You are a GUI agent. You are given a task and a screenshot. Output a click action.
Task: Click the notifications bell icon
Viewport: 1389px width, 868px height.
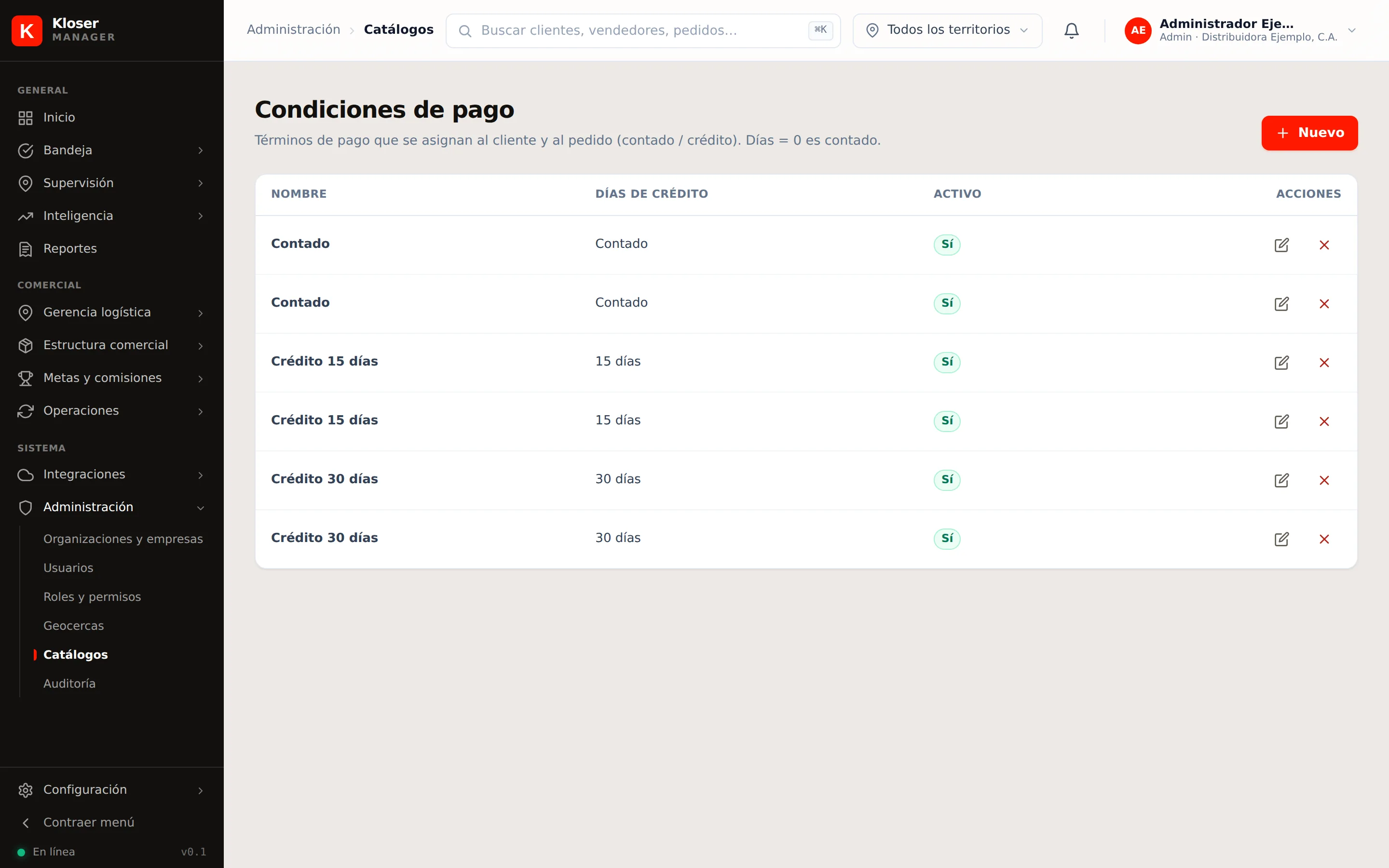pos(1071,30)
